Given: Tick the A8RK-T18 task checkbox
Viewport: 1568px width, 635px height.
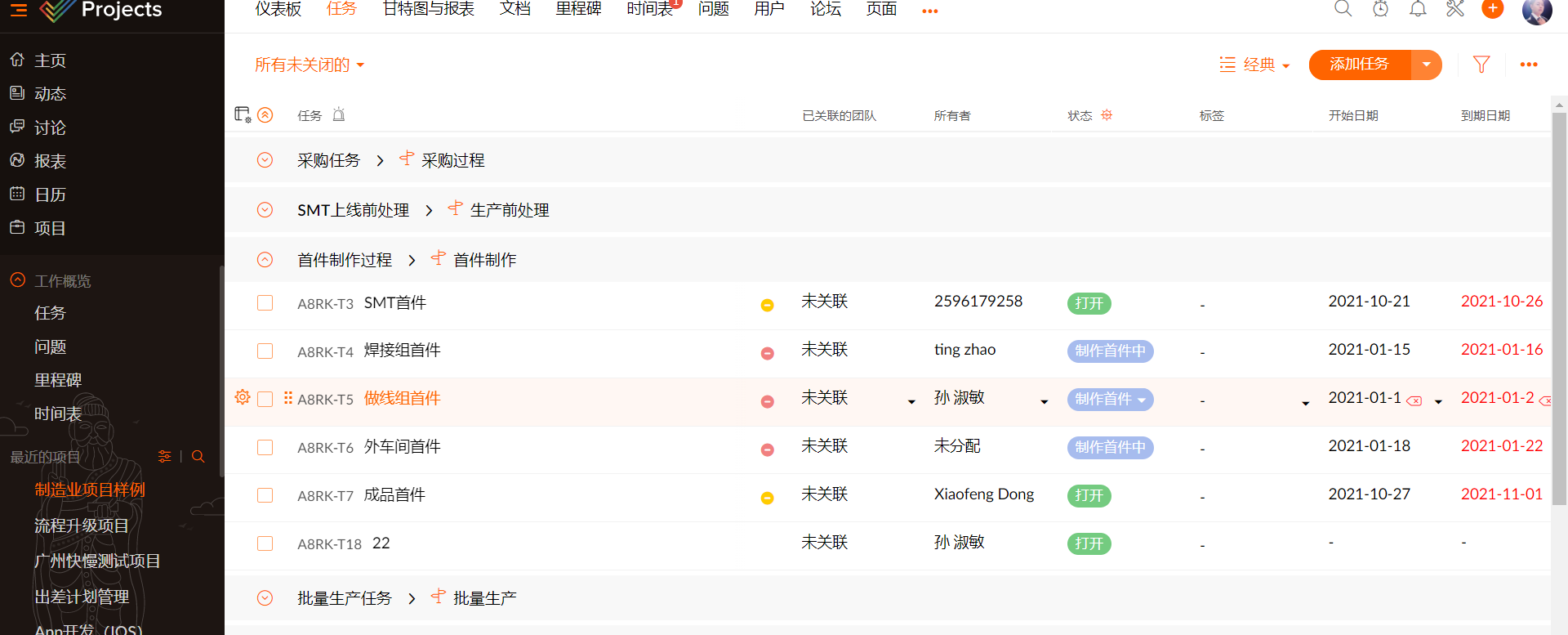Looking at the screenshot, I should [x=265, y=544].
